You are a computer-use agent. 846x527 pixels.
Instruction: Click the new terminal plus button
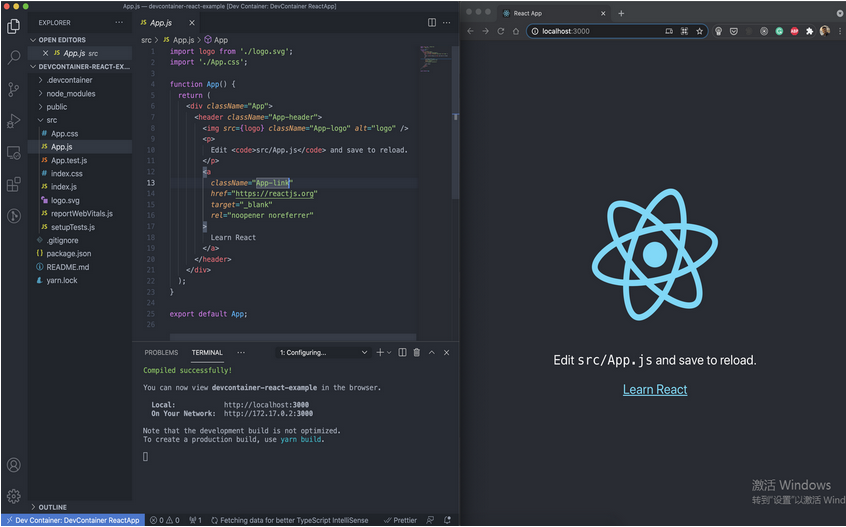coord(380,352)
